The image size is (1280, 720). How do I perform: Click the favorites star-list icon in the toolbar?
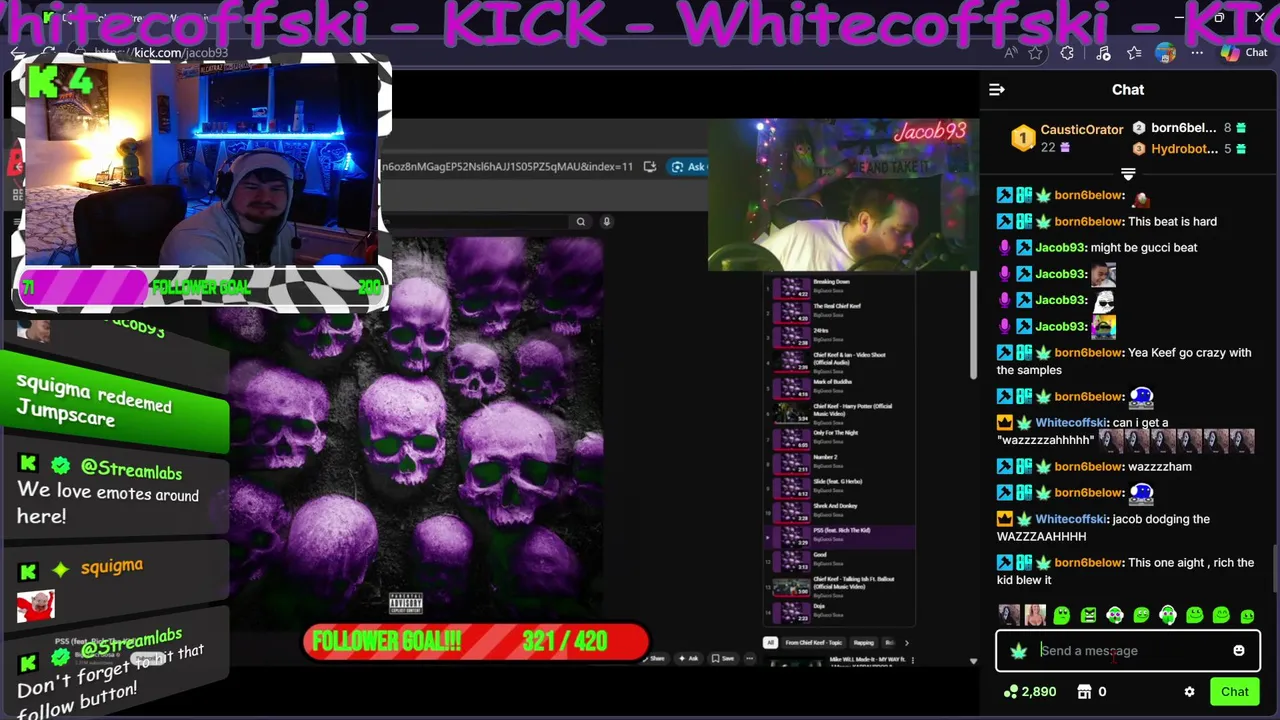[x=1134, y=53]
